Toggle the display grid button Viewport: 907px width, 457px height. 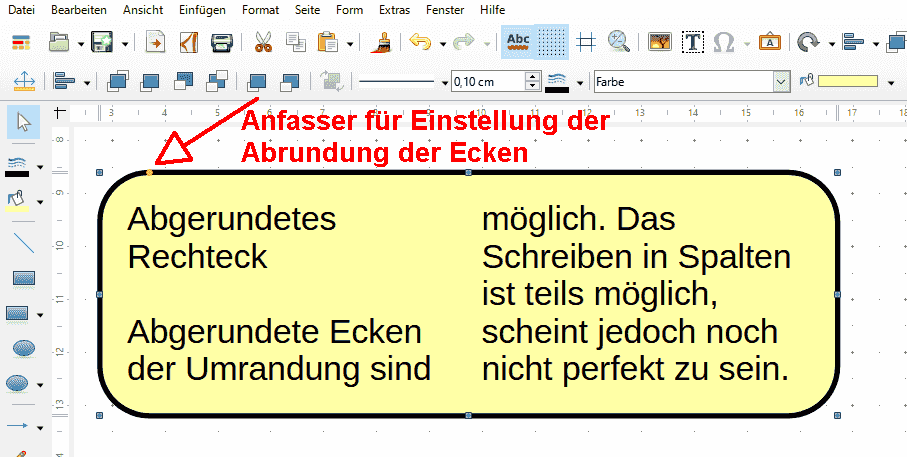(554, 42)
